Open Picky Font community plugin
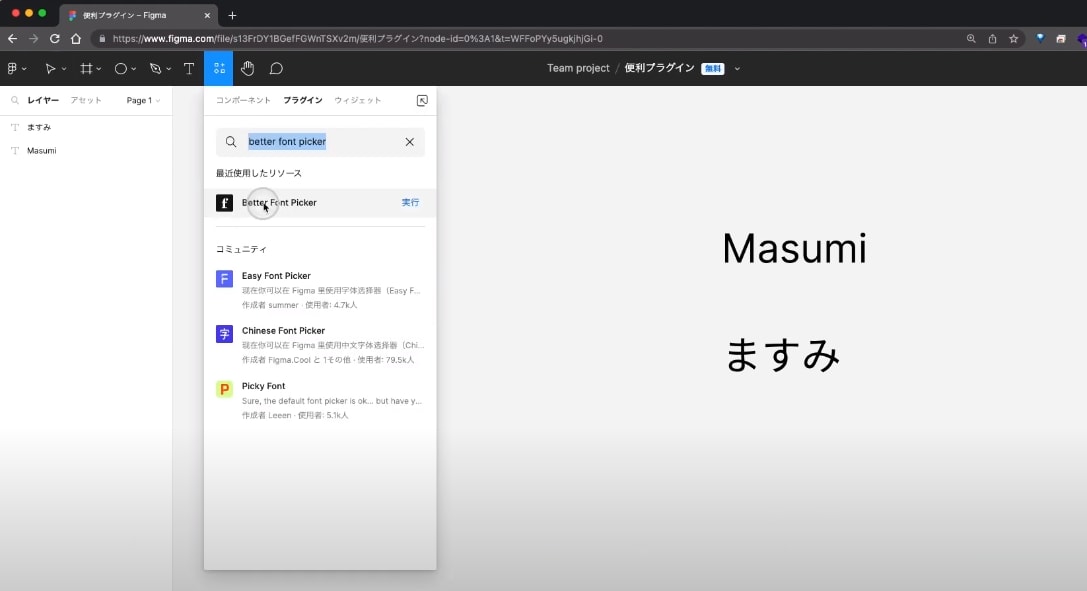 click(320, 400)
